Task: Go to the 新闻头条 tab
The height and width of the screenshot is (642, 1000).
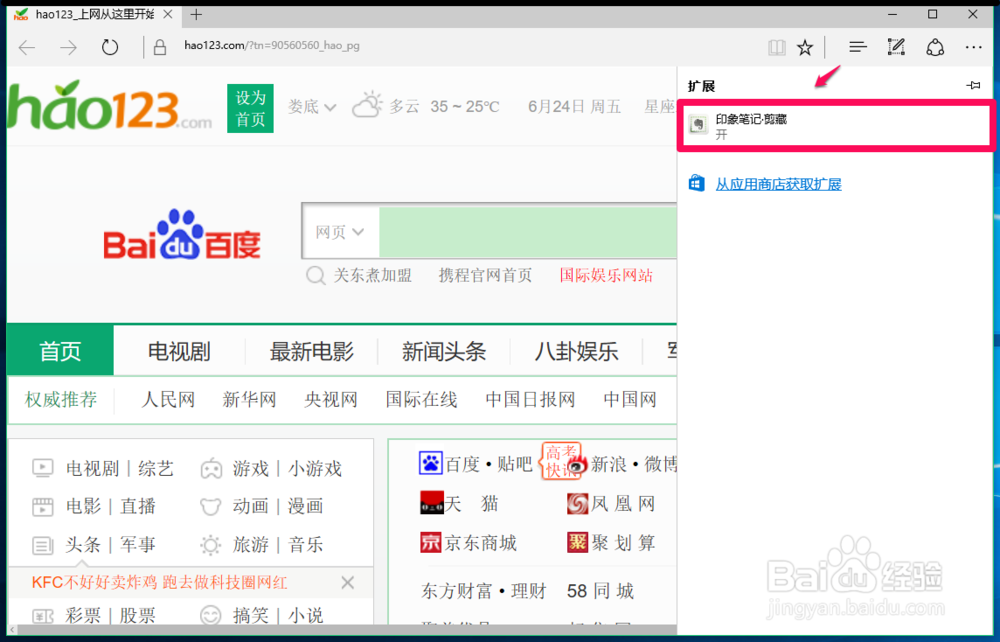Action: tap(444, 351)
